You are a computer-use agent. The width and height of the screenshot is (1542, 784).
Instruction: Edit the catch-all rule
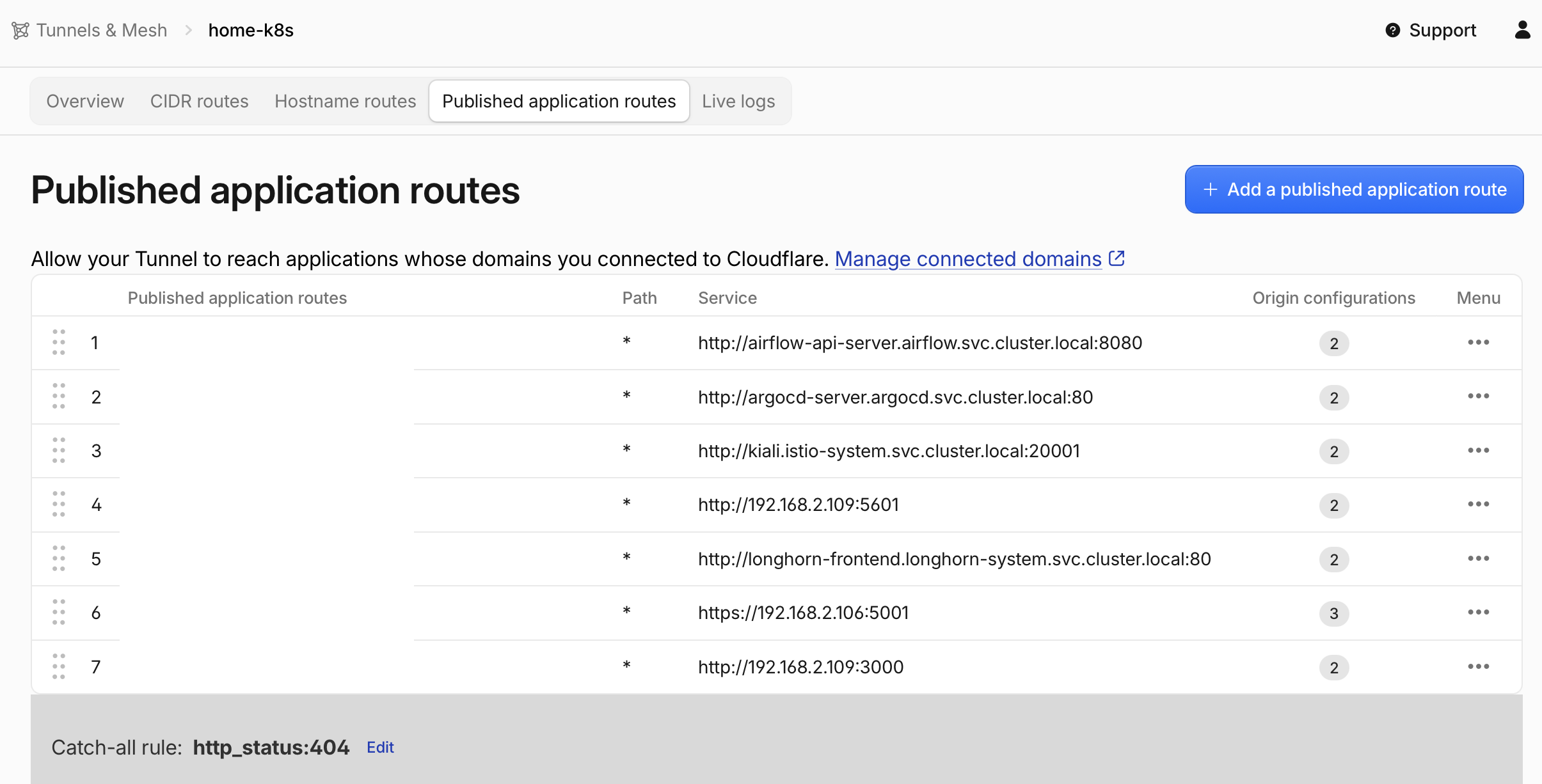[380, 748]
